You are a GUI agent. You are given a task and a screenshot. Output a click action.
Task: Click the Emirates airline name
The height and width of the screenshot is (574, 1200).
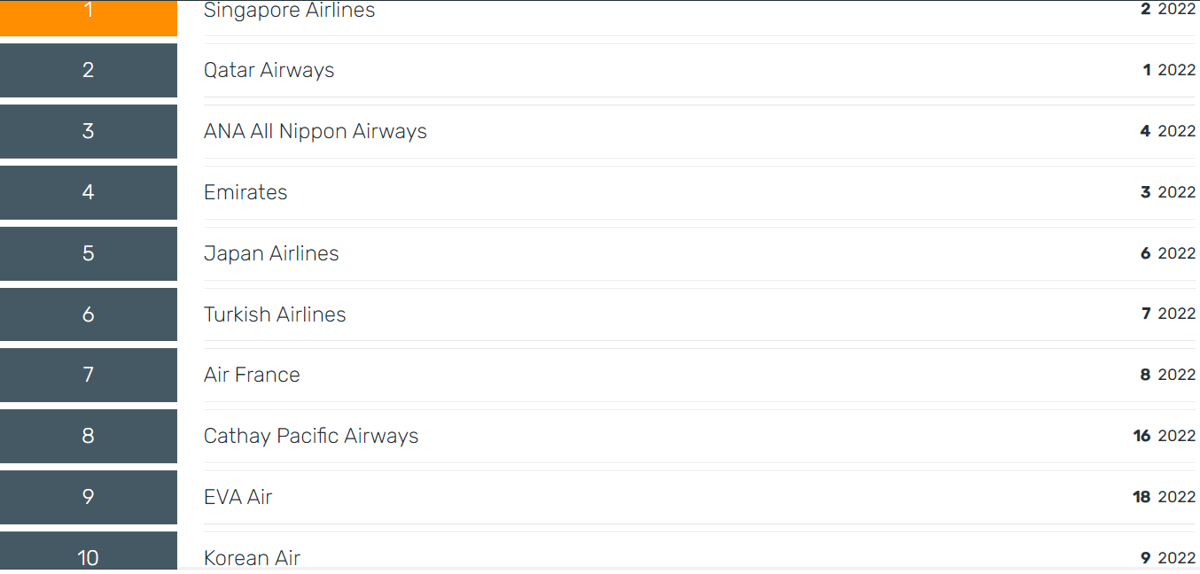click(245, 192)
